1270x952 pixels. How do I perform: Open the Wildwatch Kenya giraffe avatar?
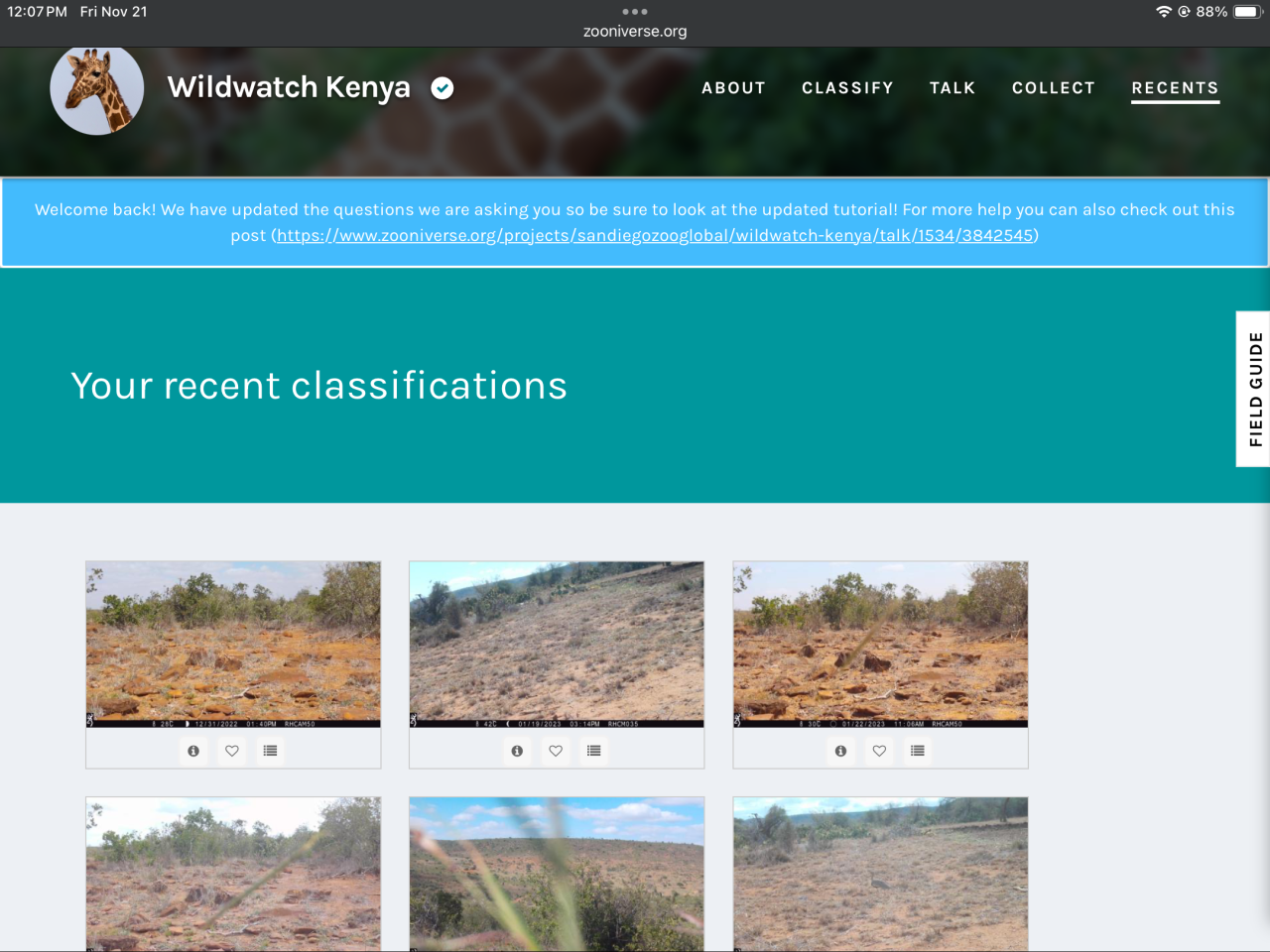tap(97, 89)
